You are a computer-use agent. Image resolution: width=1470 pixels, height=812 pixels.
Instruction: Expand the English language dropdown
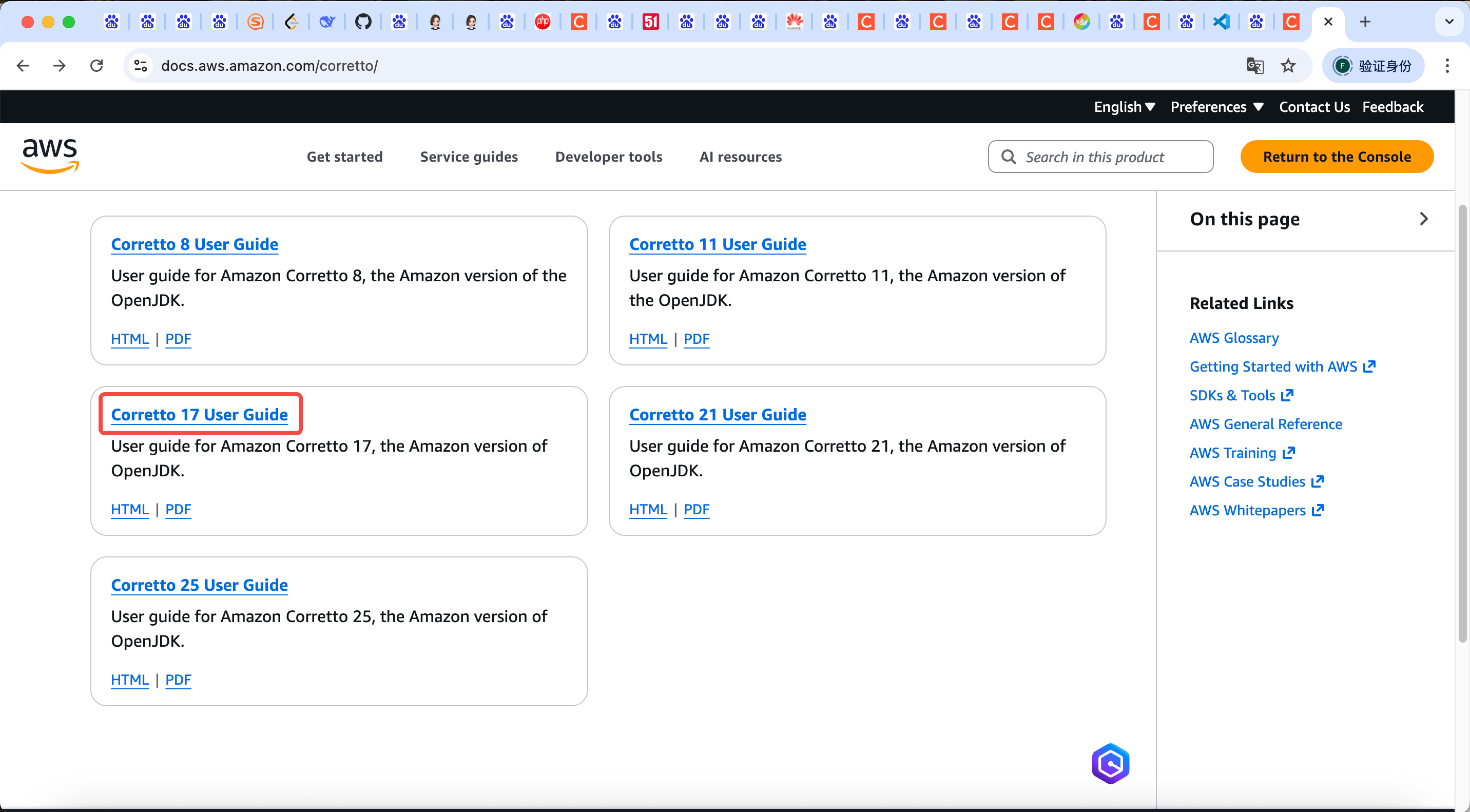[x=1124, y=107]
